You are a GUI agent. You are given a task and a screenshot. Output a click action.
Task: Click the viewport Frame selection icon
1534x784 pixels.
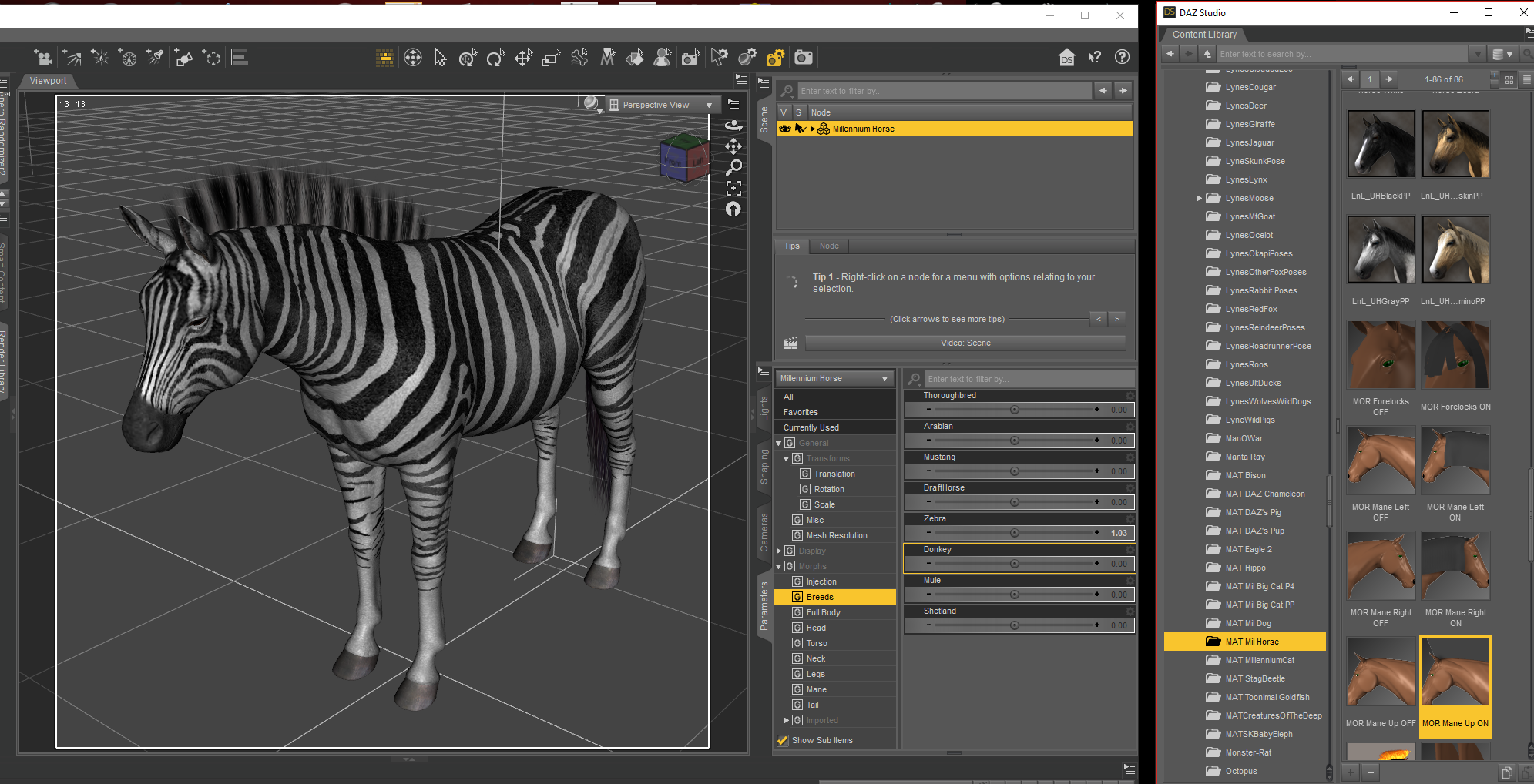click(733, 188)
